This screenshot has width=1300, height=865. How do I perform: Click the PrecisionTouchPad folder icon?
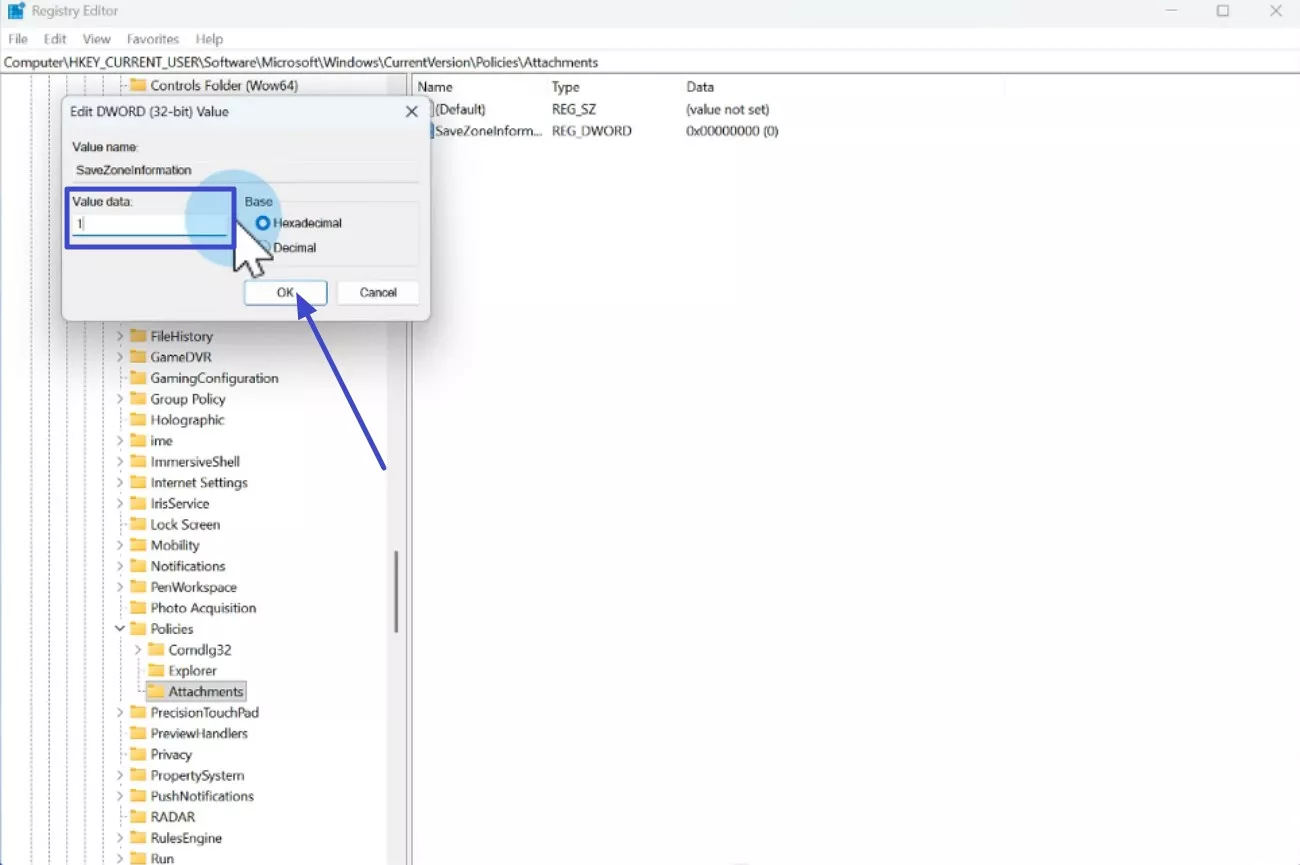pyautogui.click(x=139, y=712)
